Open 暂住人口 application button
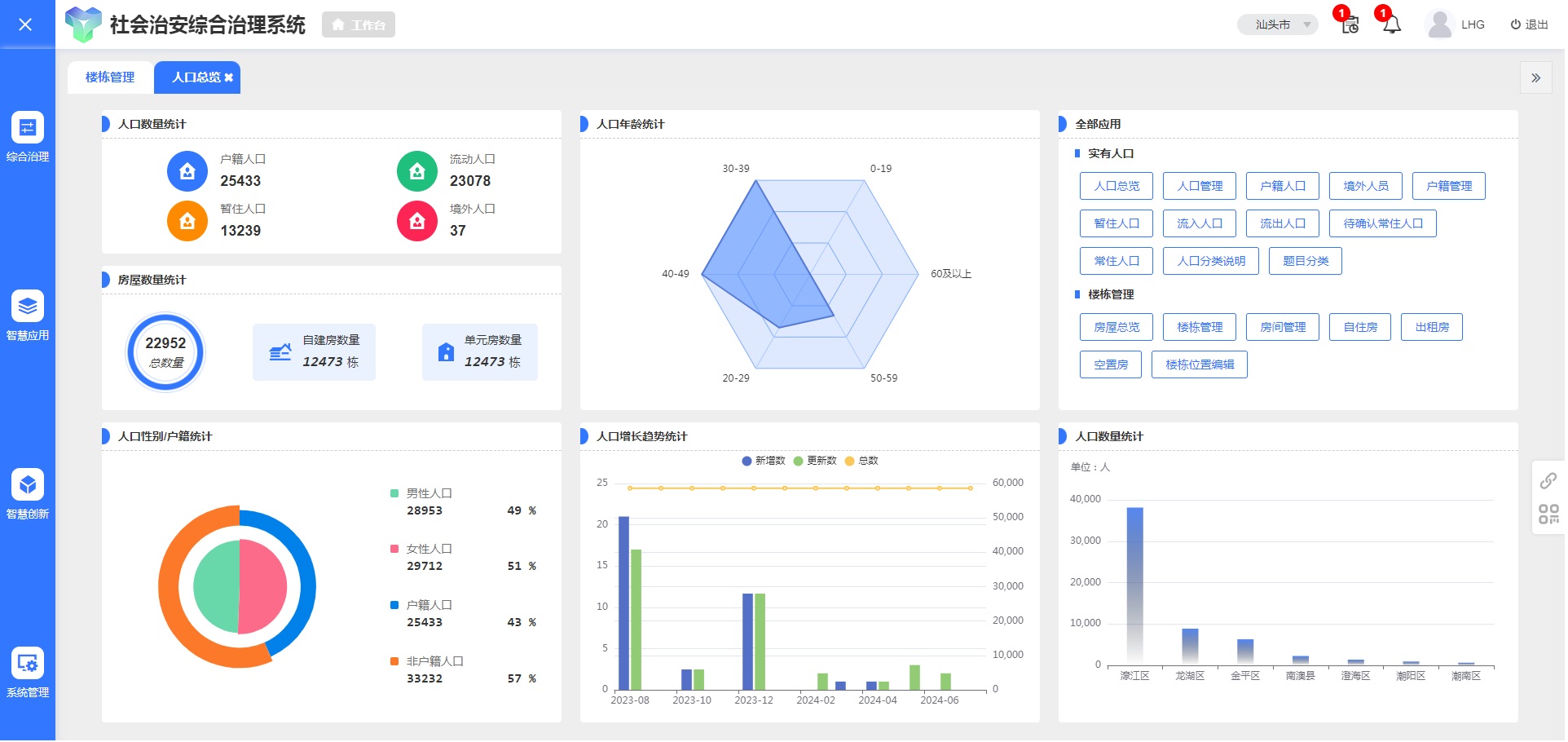 pyautogui.click(x=1117, y=223)
